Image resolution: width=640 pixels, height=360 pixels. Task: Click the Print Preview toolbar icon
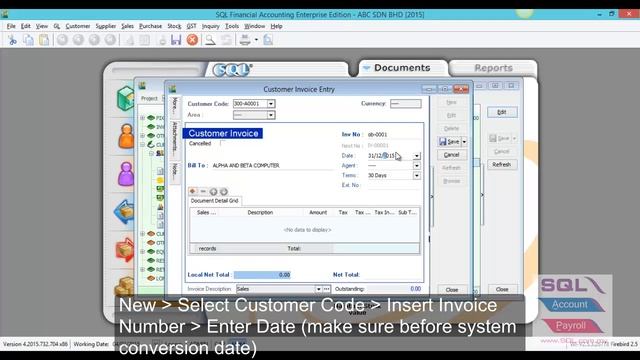coord(268,40)
